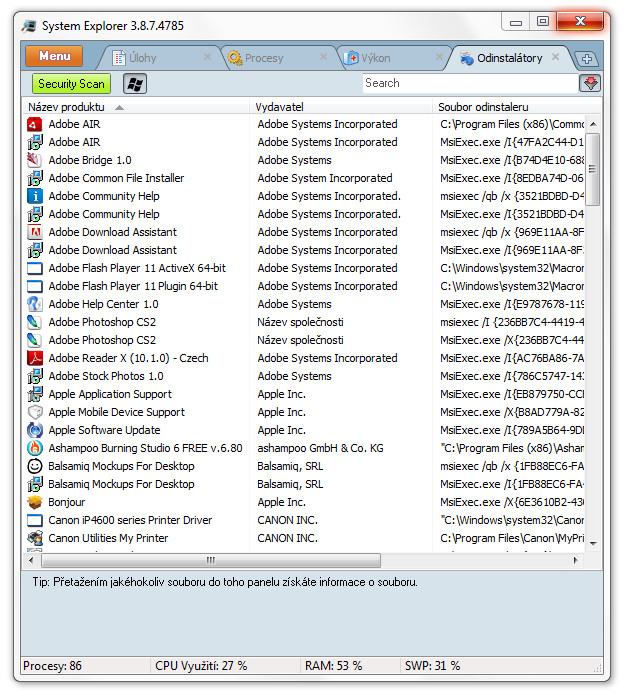
Task: Click the SWP: 31 % status
Action: click(x=432, y=666)
